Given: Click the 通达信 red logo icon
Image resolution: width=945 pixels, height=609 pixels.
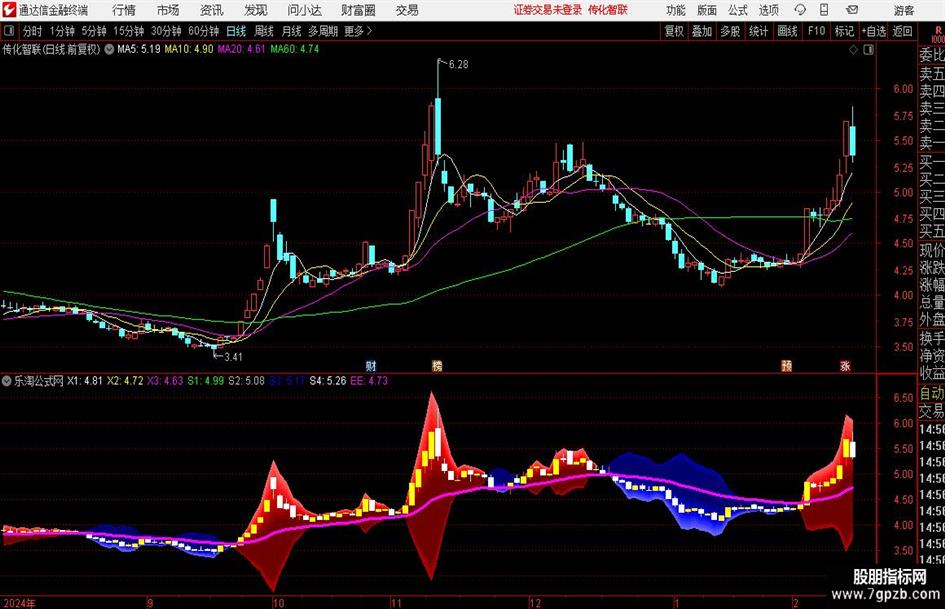Looking at the screenshot, I should [9, 10].
